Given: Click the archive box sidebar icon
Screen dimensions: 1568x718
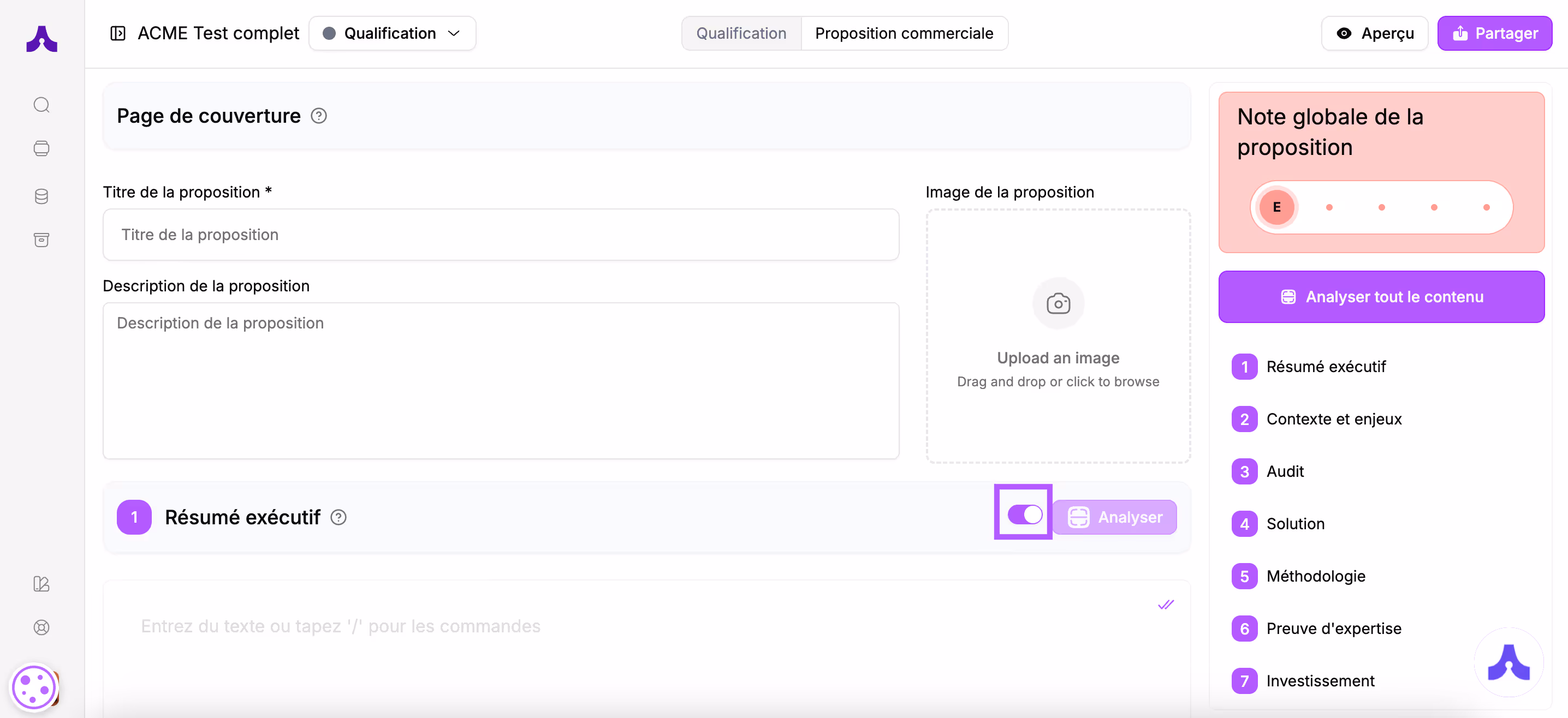Looking at the screenshot, I should [x=41, y=240].
